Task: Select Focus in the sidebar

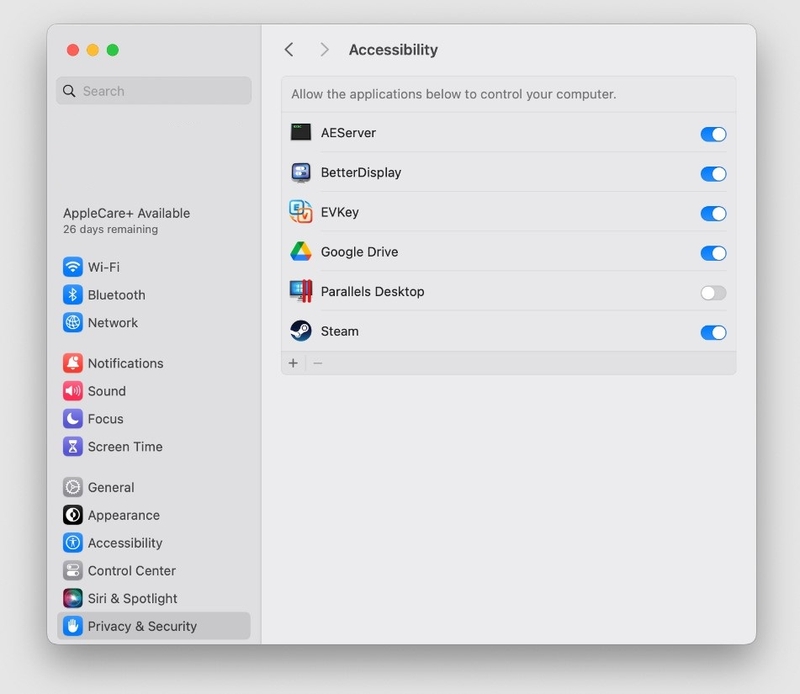Action: click(154, 418)
